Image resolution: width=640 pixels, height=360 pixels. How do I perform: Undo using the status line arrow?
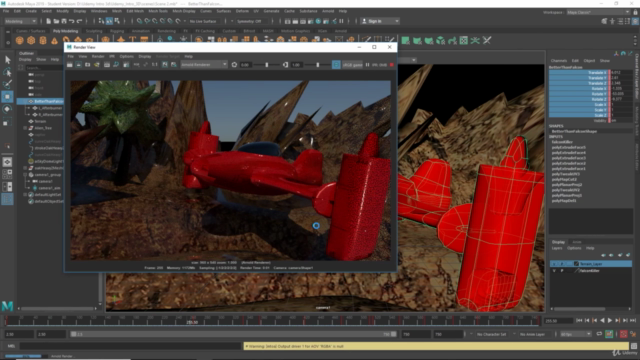(x=72, y=21)
